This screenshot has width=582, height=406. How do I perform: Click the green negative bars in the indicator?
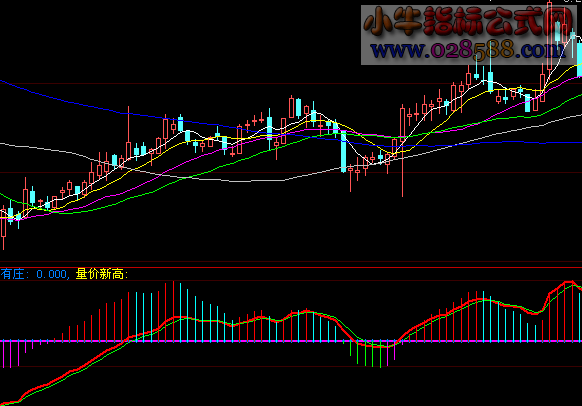(366, 353)
